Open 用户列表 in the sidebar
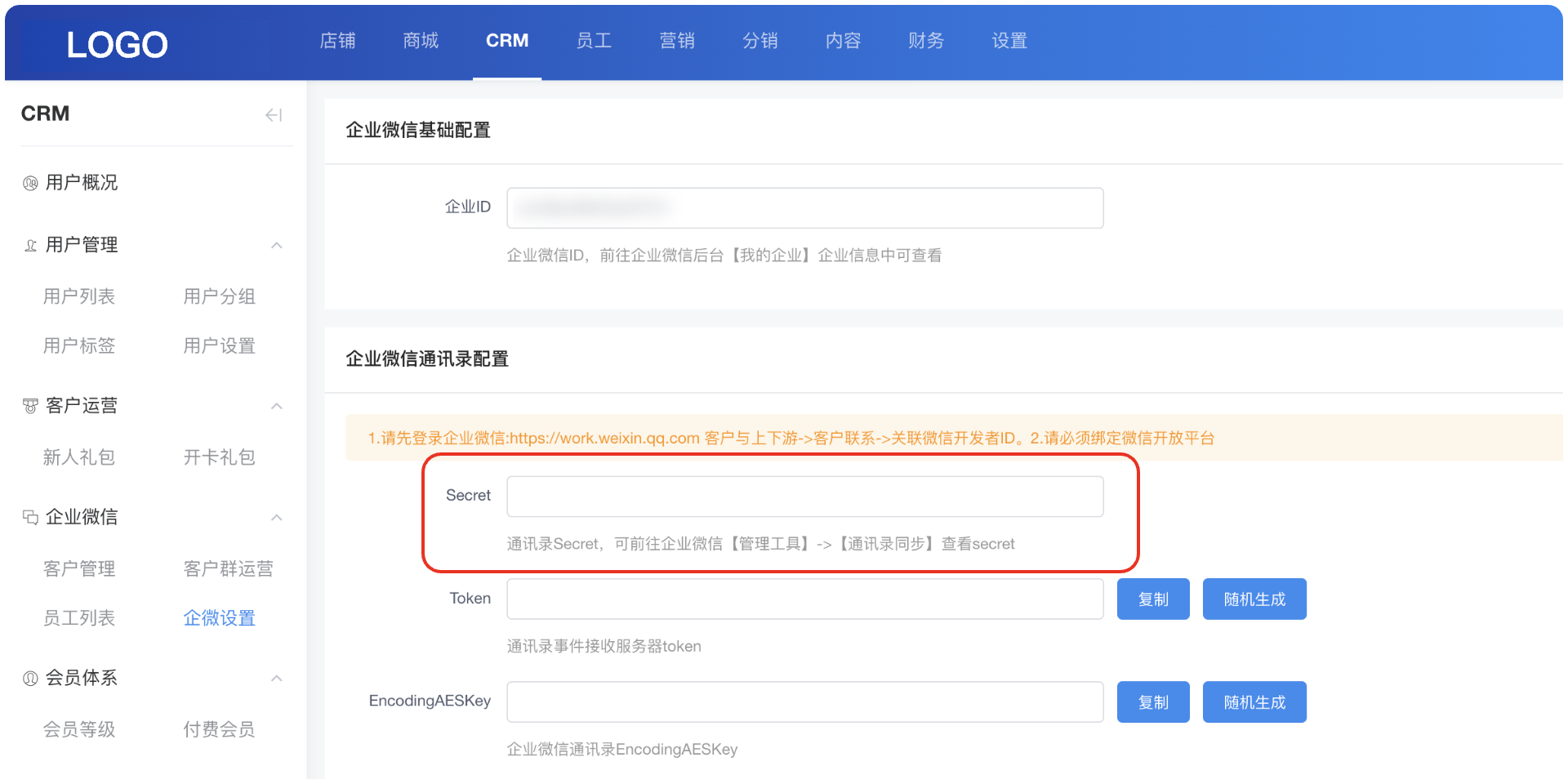This screenshot has height=784, width=1568. click(x=79, y=296)
